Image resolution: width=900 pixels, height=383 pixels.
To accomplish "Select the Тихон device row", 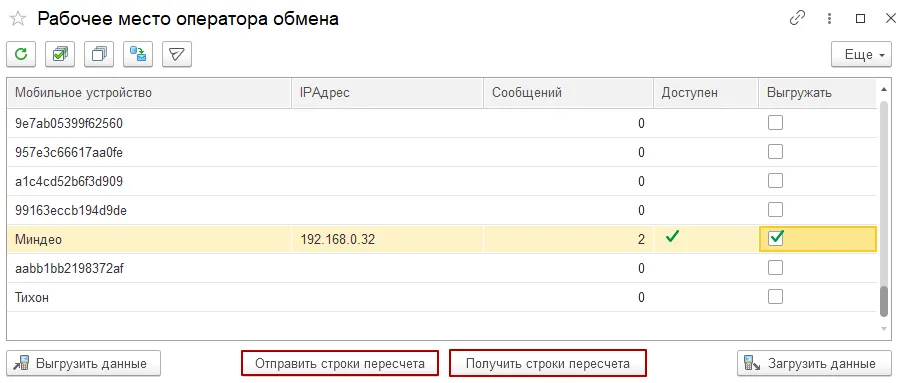I will click(442, 297).
